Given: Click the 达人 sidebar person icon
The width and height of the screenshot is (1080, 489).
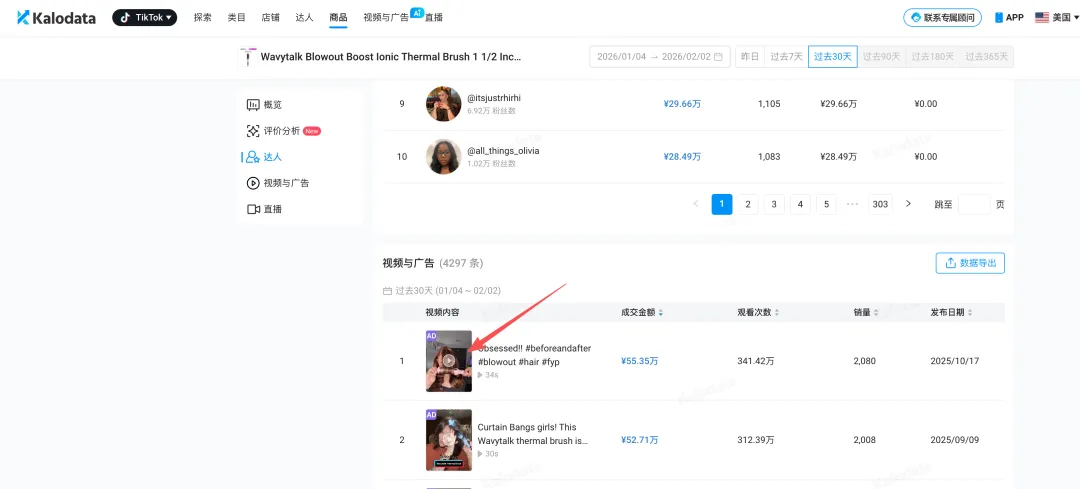Looking at the screenshot, I should 253,157.
